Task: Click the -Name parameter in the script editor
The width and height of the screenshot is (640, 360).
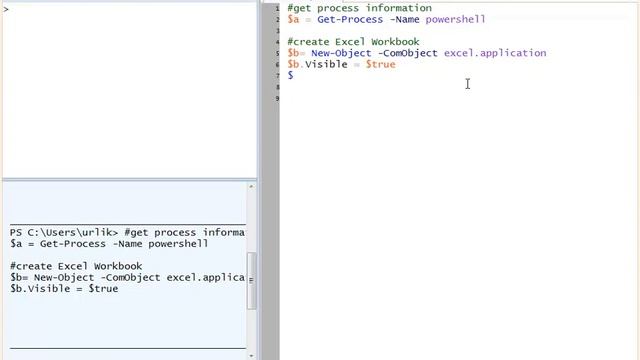Action: tap(404, 19)
